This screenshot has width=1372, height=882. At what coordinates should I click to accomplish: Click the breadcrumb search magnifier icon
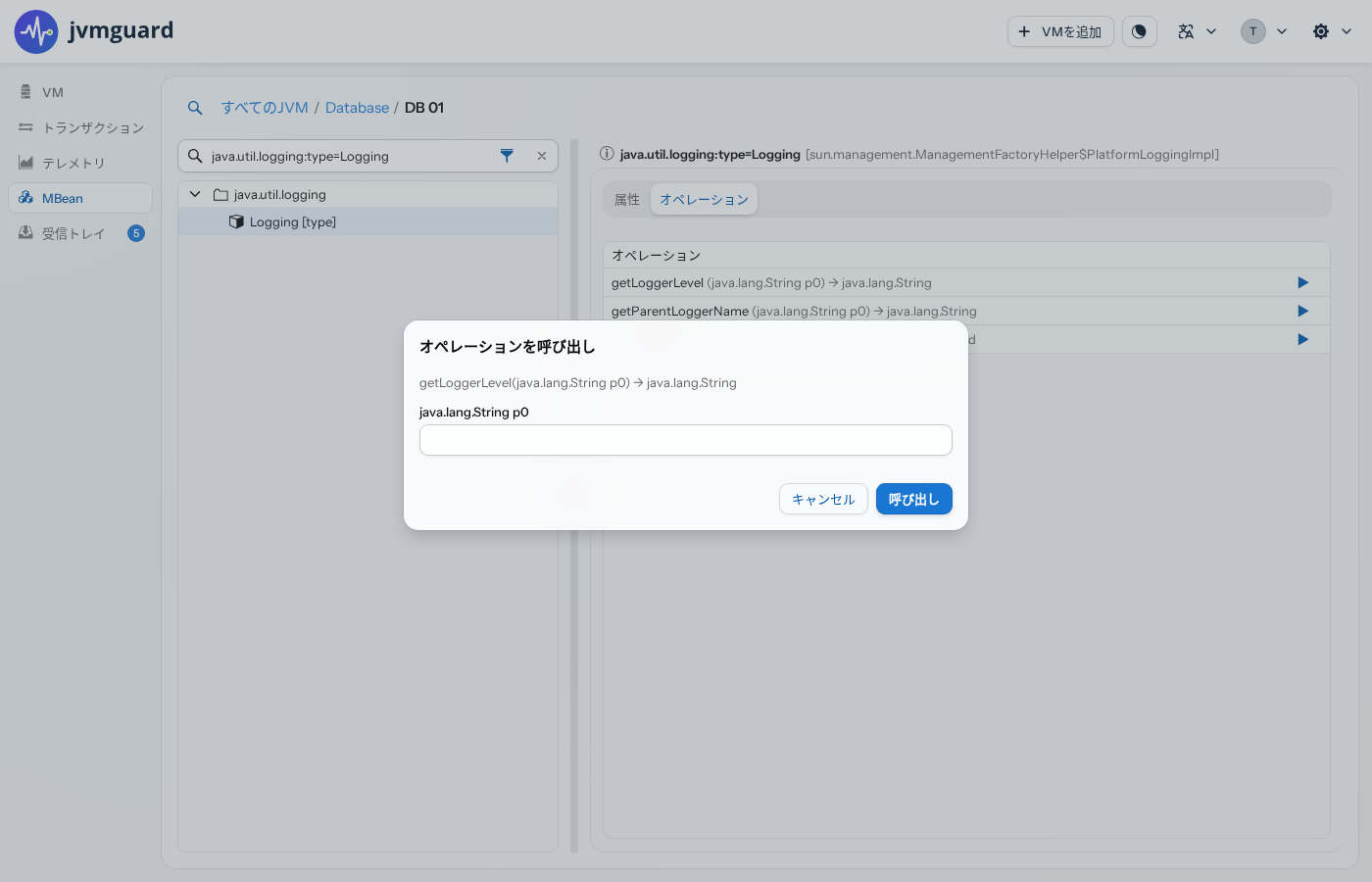click(x=195, y=108)
